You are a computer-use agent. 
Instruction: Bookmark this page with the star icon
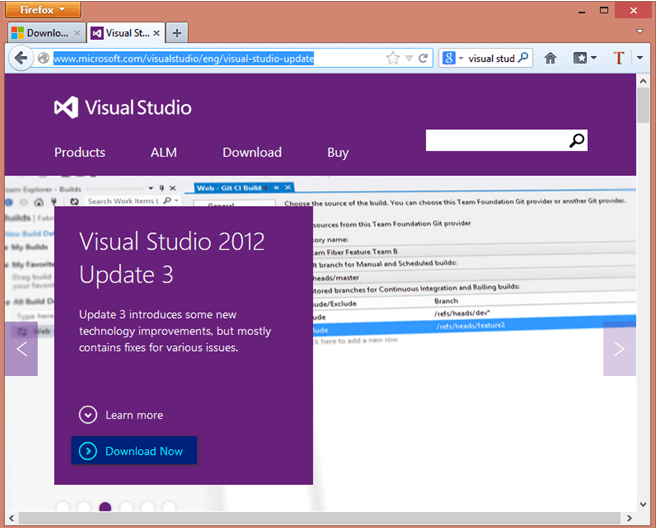[x=393, y=58]
